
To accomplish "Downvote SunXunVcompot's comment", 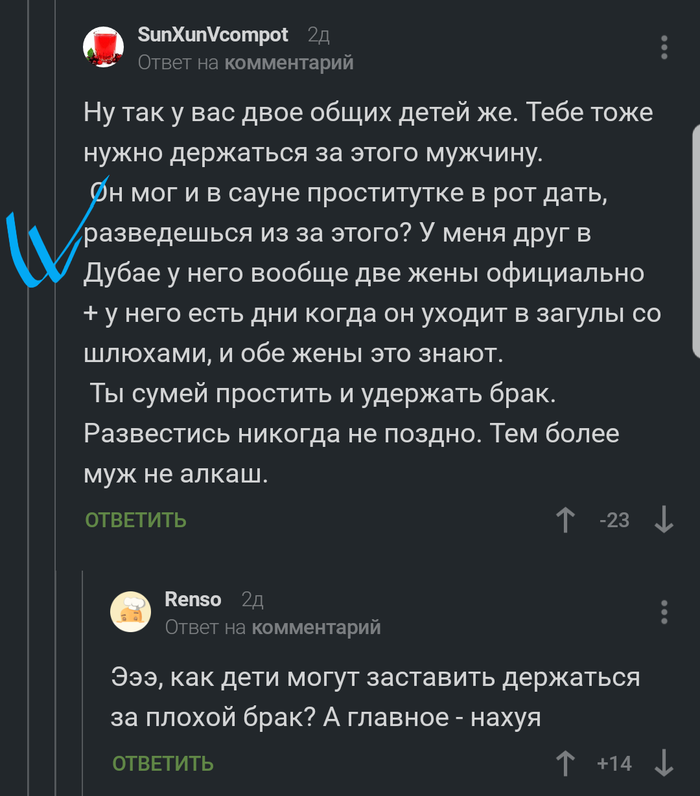I will click(663, 520).
